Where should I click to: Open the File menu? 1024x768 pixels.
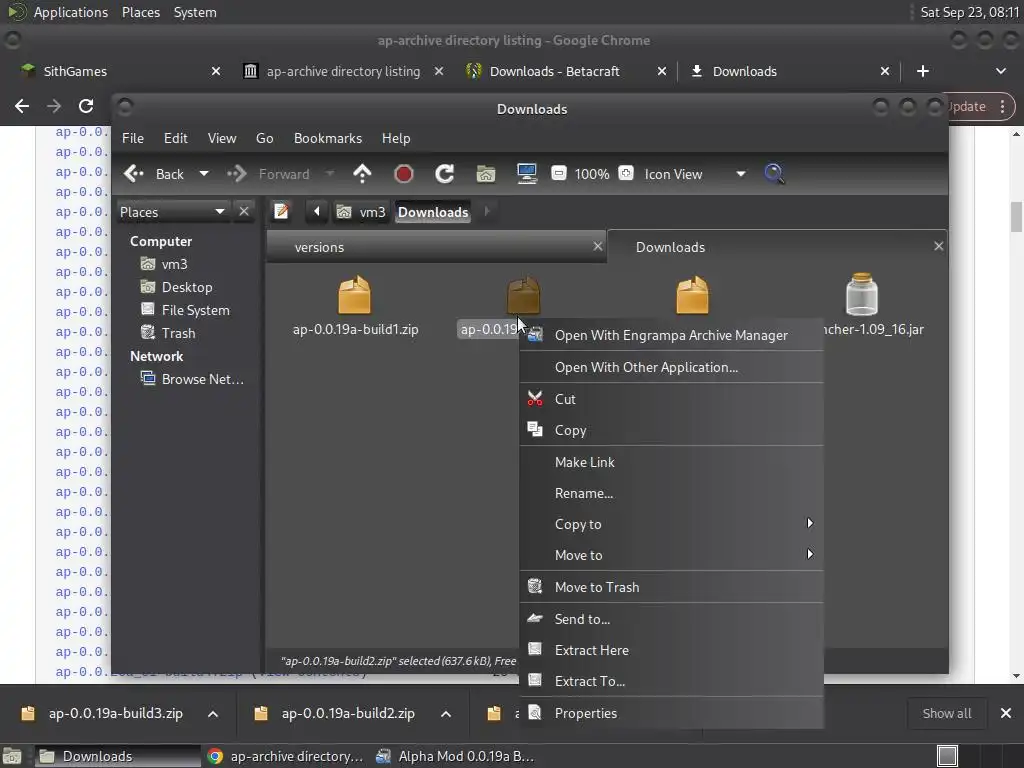pyautogui.click(x=133, y=138)
